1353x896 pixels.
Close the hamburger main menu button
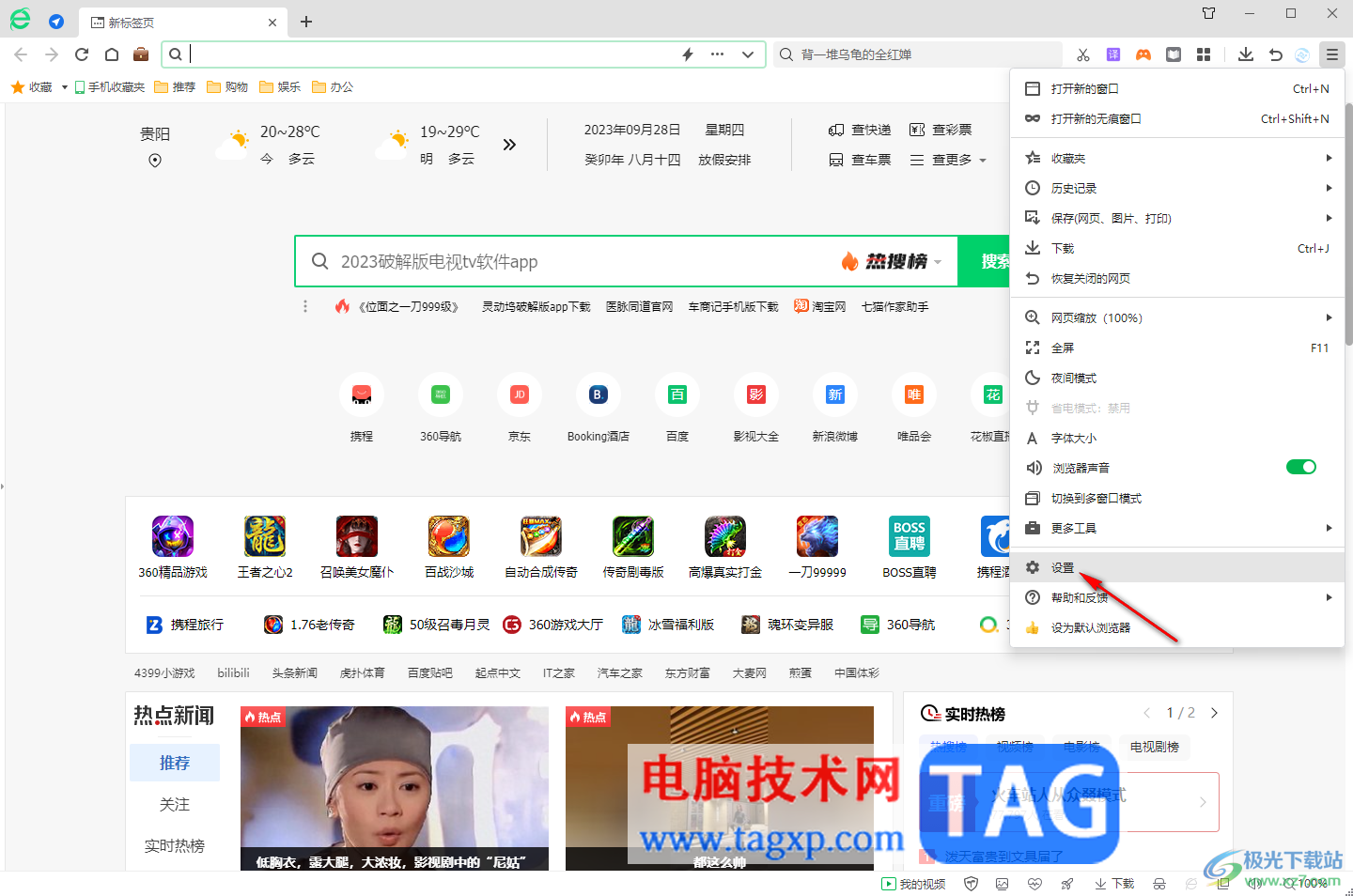1331,54
